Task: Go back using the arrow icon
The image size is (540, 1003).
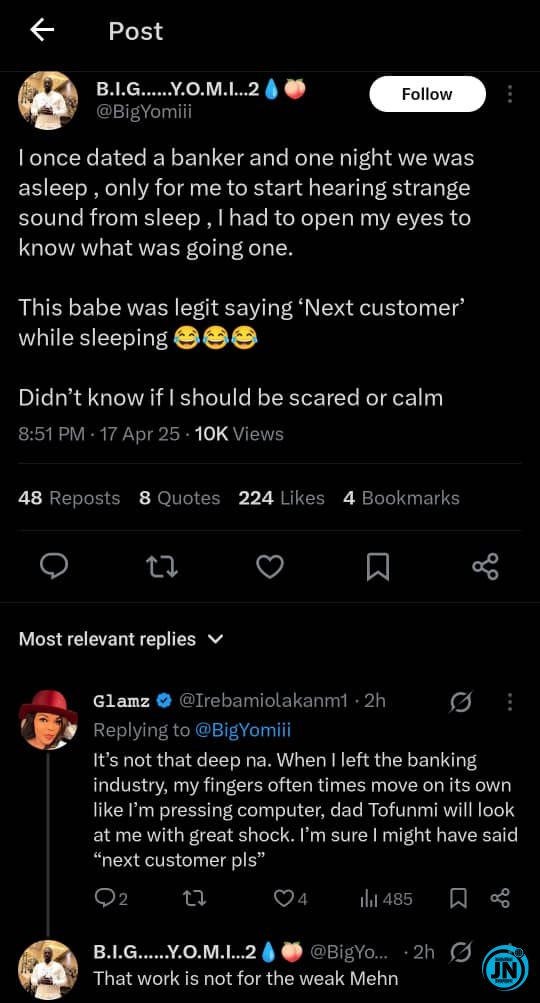Action: pyautogui.click(x=42, y=31)
